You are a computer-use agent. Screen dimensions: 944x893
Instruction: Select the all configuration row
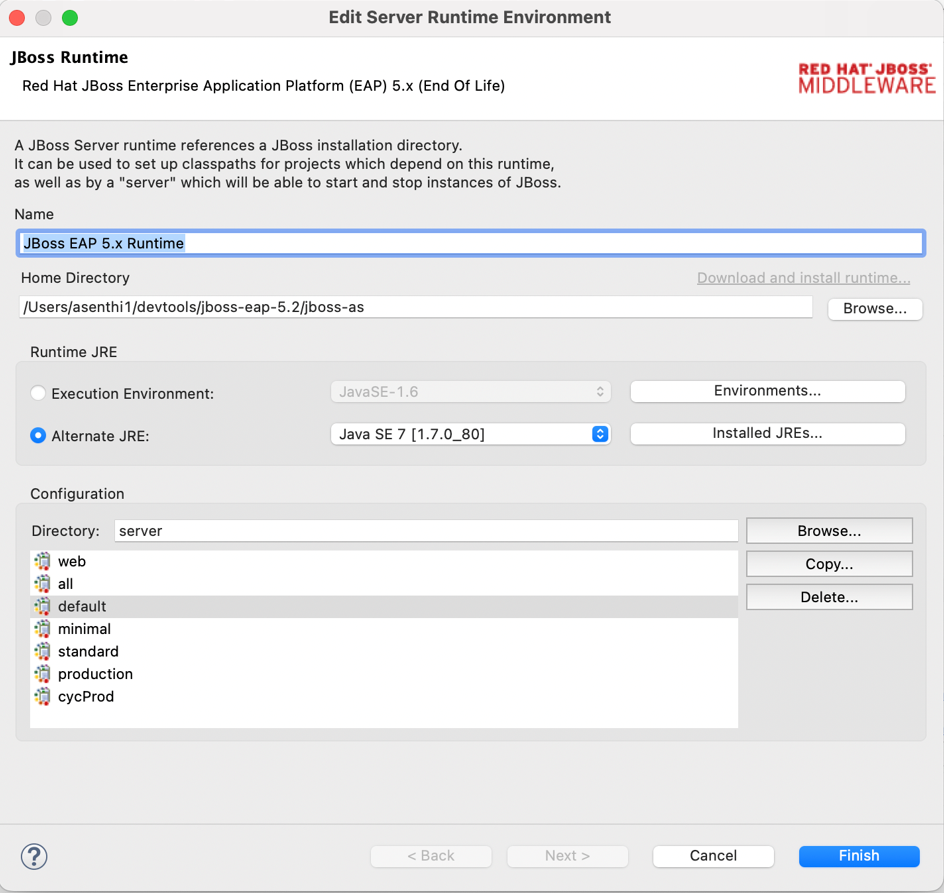pos(384,583)
